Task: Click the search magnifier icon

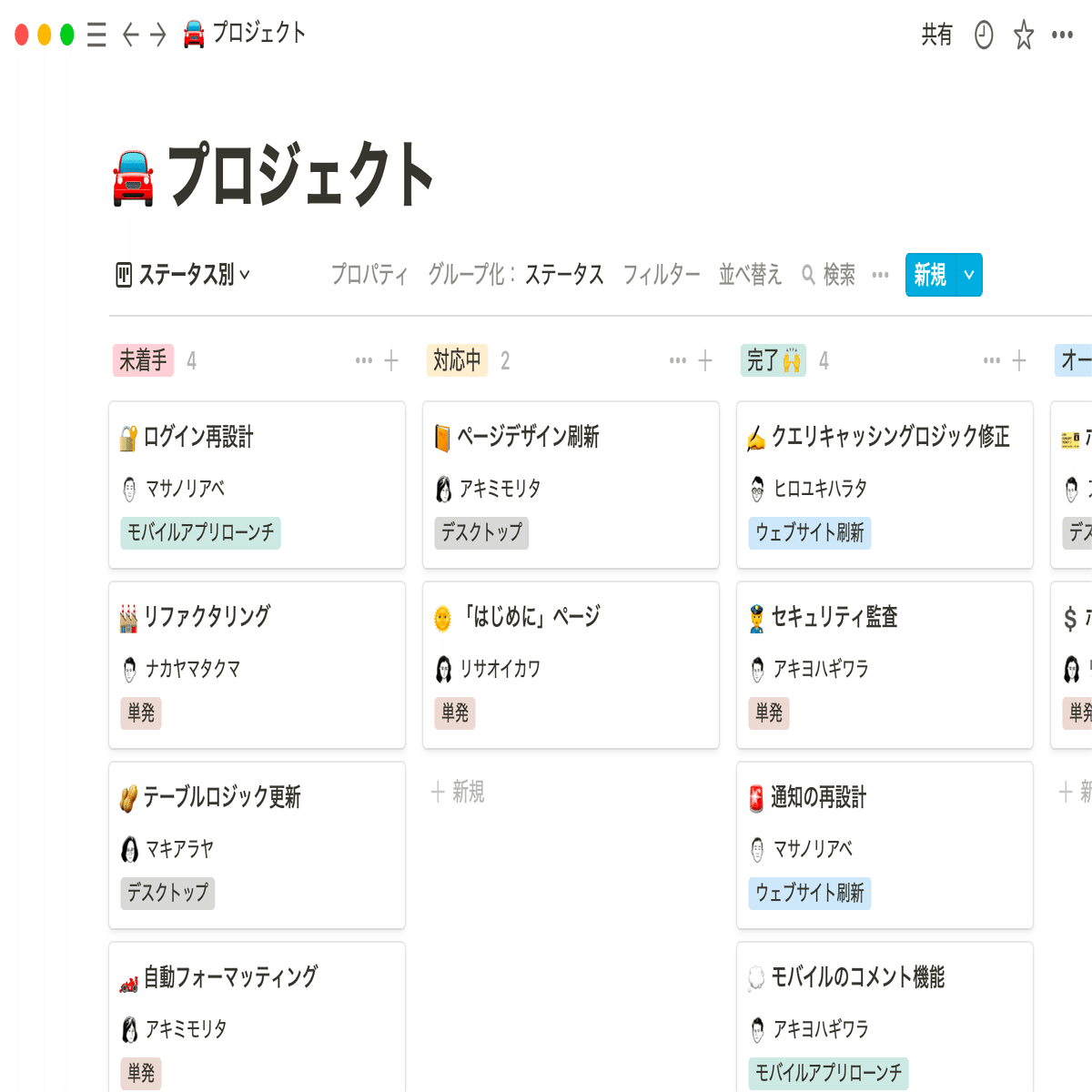Action: click(808, 274)
